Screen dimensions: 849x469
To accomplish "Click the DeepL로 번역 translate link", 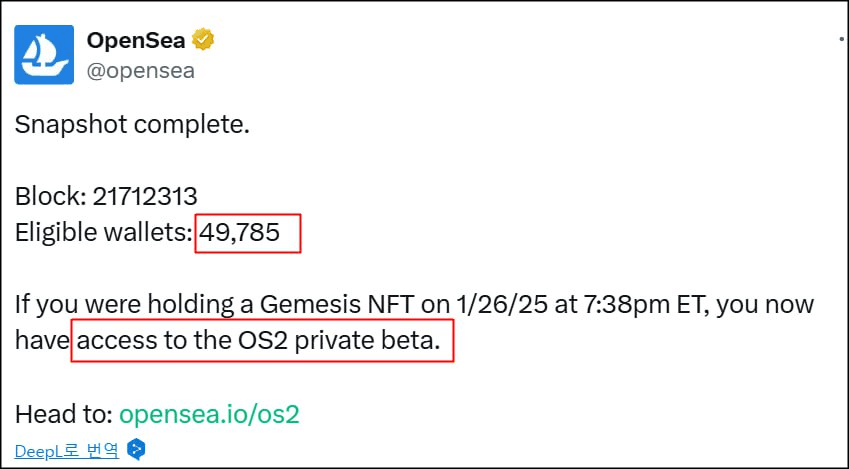I will 67,450.
